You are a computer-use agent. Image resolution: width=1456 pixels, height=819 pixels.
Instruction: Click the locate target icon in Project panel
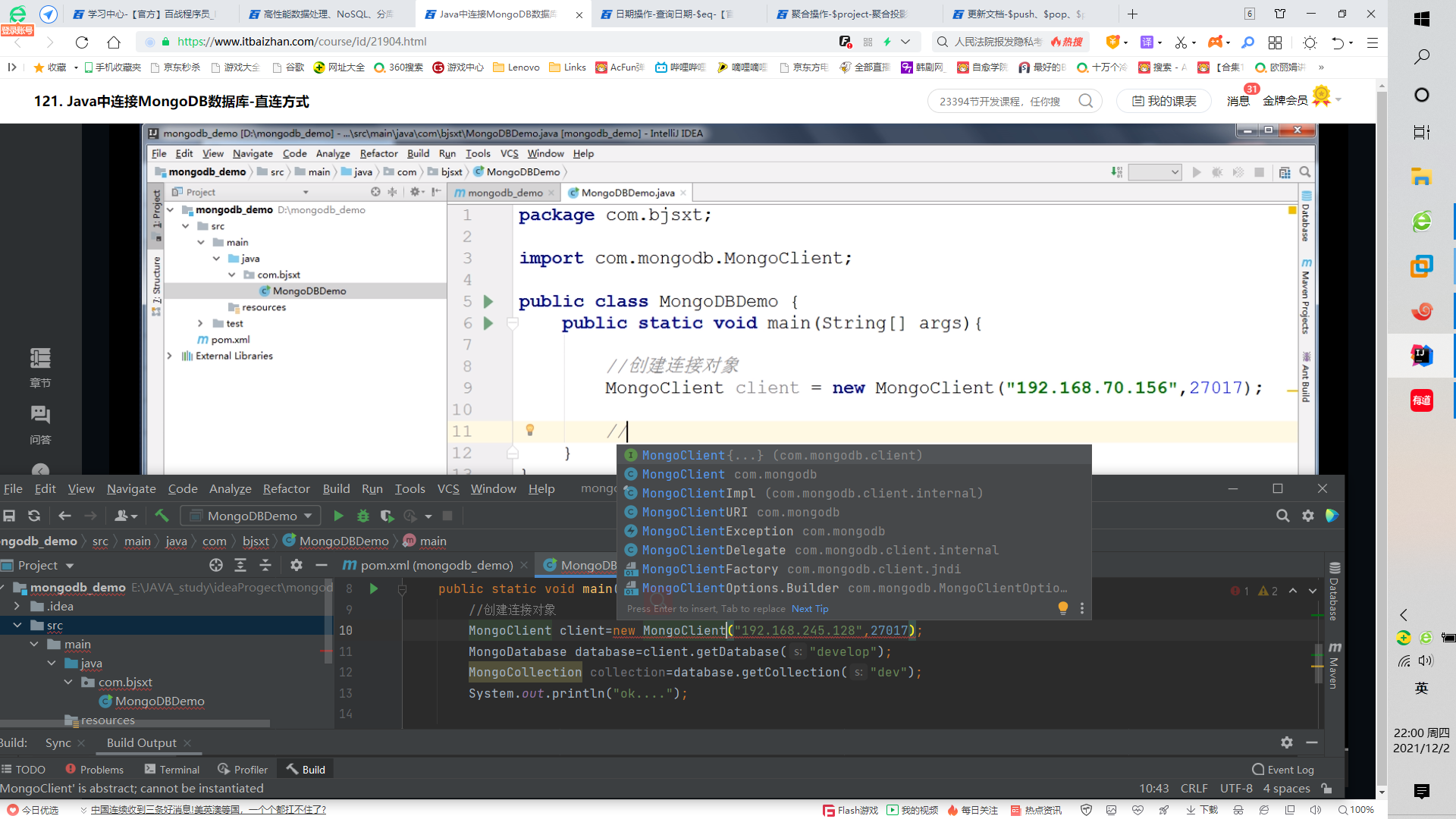pyautogui.click(x=216, y=565)
